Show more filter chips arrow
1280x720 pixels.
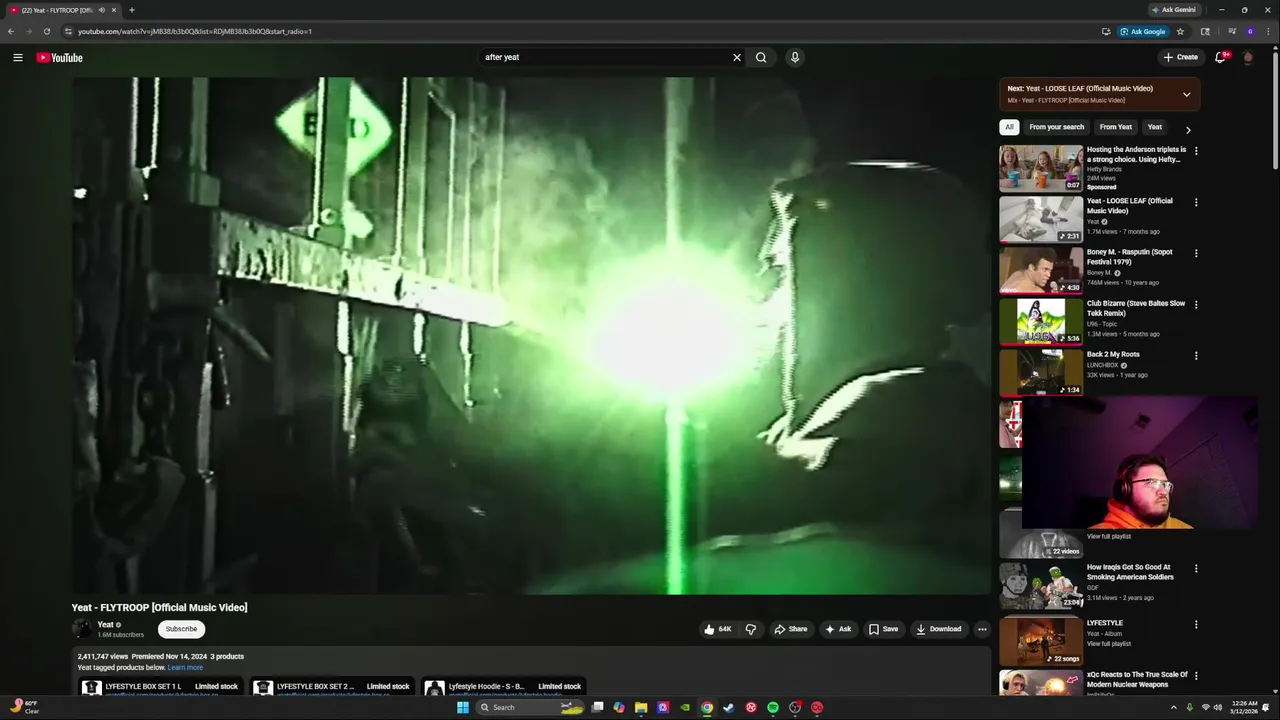pyautogui.click(x=1188, y=130)
